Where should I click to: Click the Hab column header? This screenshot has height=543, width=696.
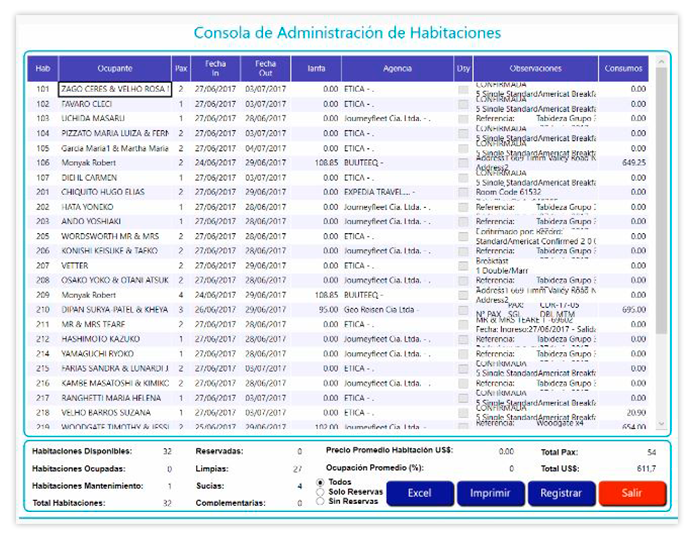(x=43, y=69)
